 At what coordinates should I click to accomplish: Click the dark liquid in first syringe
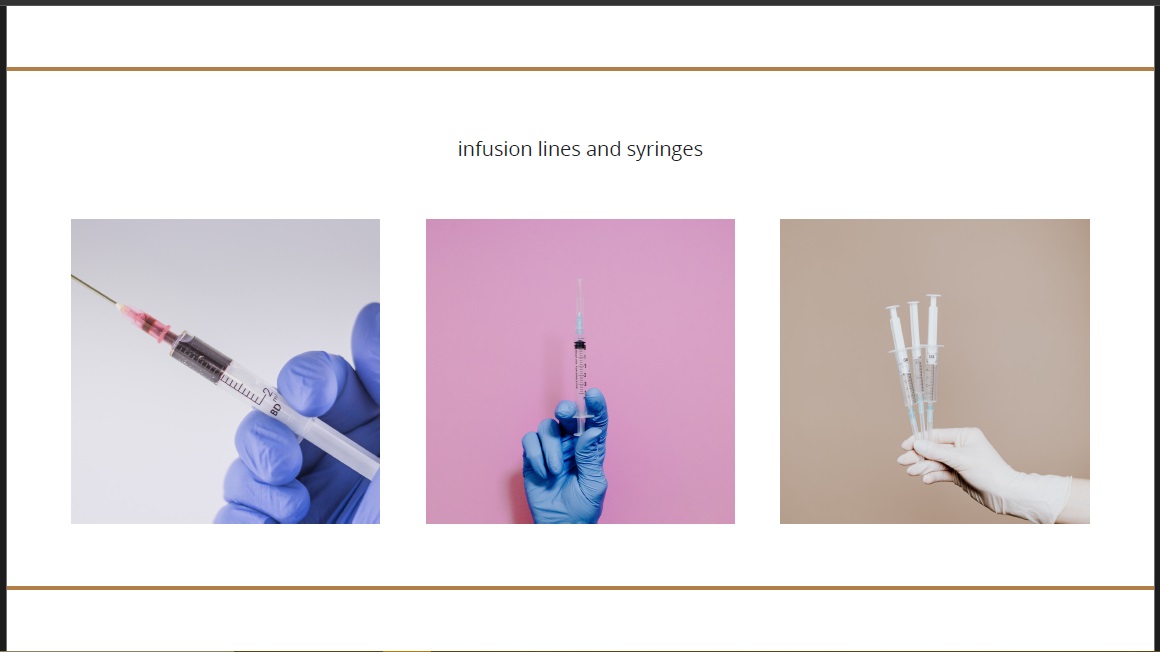click(x=203, y=357)
